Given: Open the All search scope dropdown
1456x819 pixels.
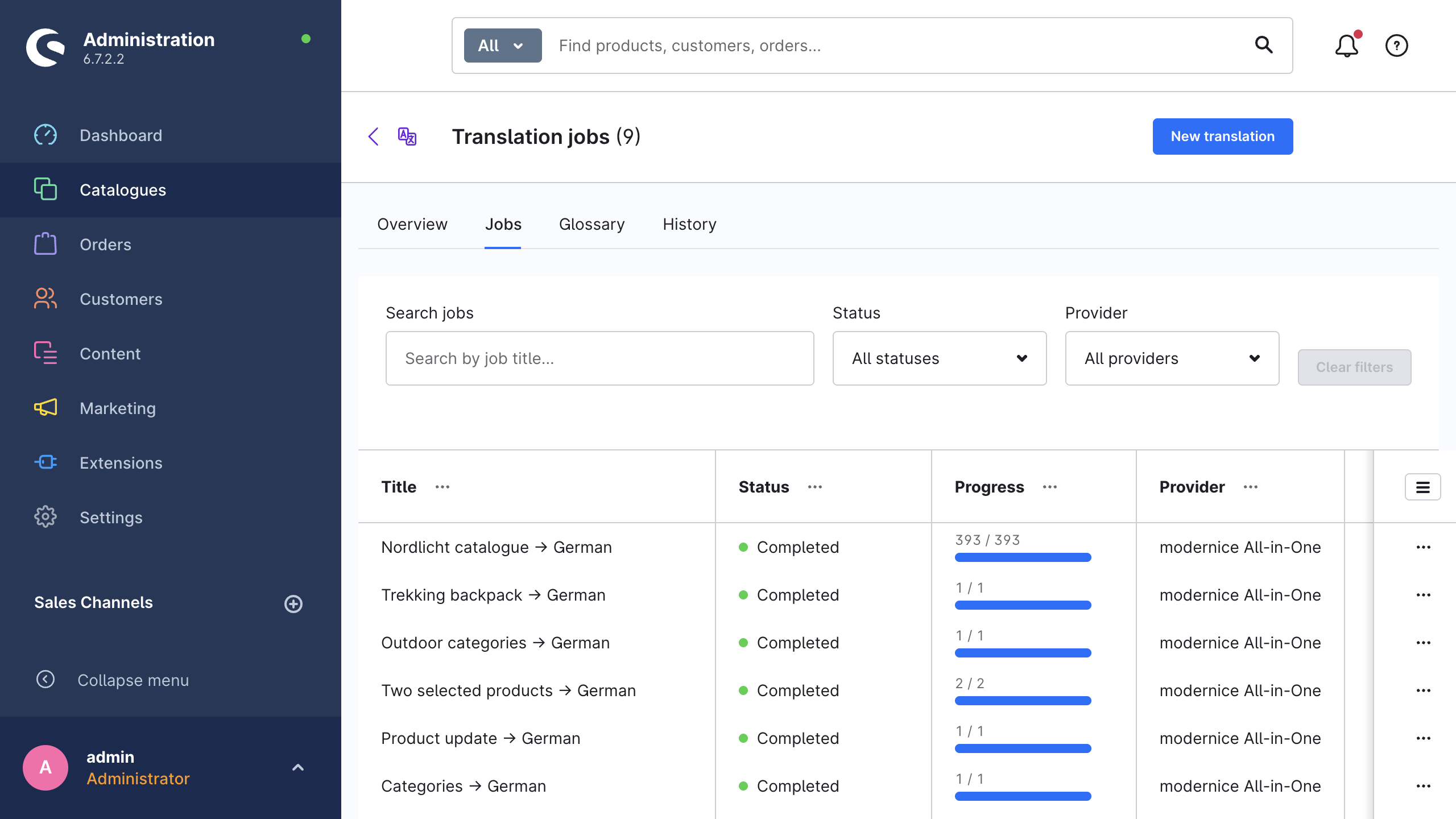Looking at the screenshot, I should 503,45.
